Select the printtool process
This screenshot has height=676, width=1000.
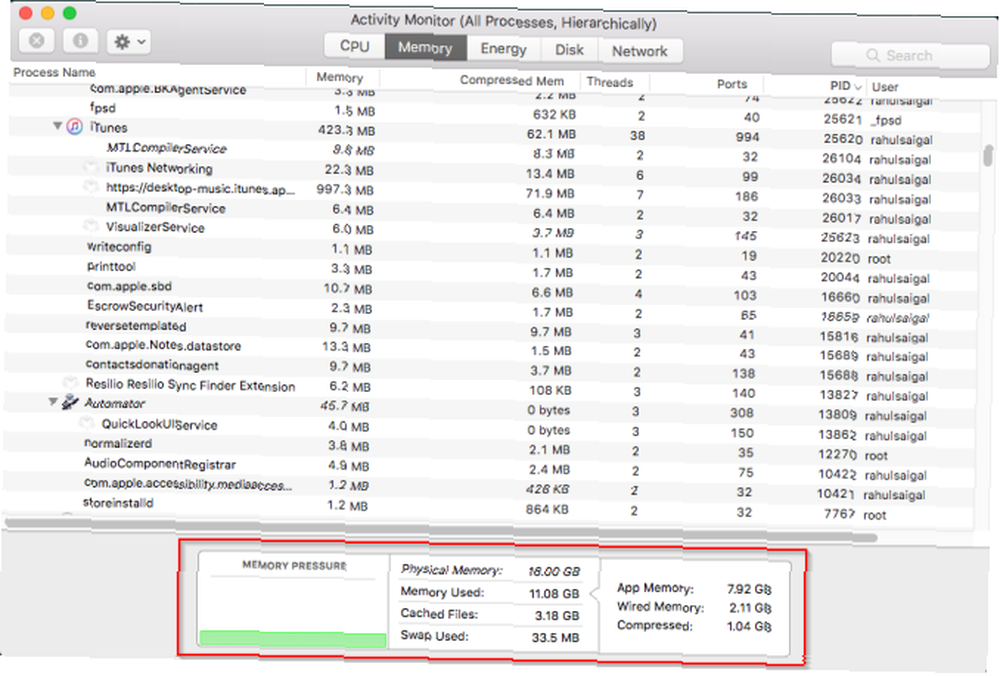click(x=490, y=270)
